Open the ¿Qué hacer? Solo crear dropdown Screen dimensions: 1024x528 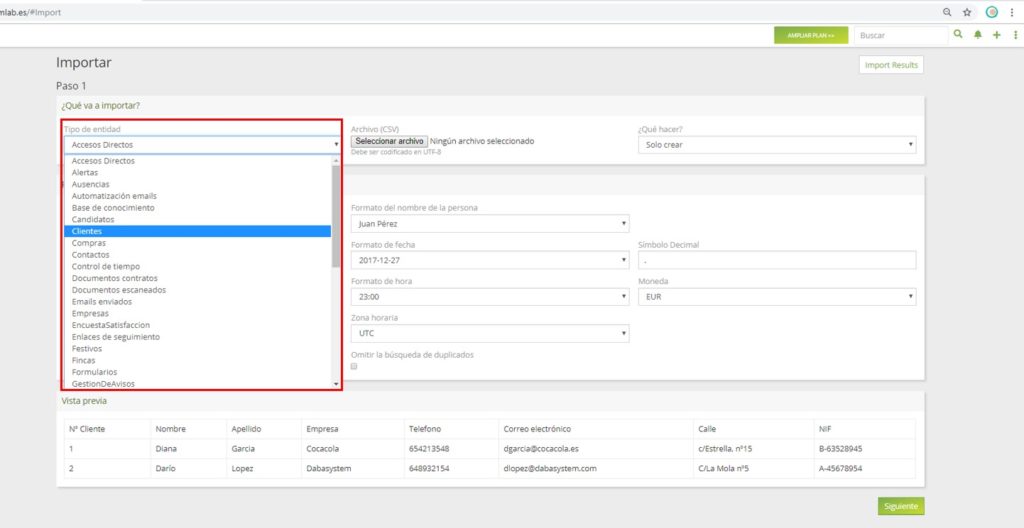(x=776, y=144)
